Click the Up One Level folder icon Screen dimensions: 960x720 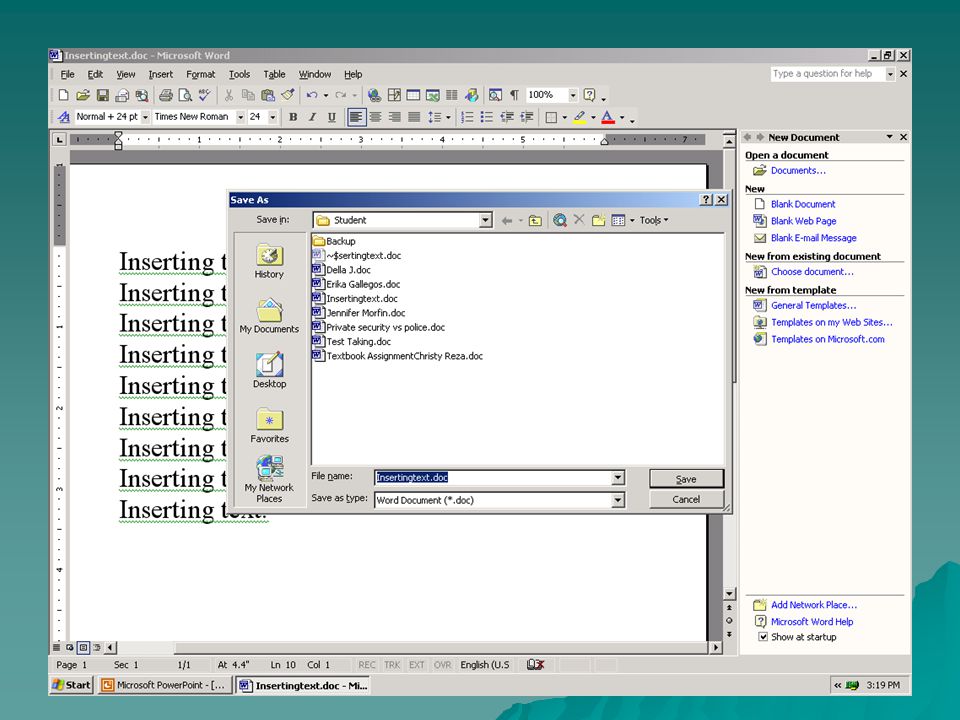(x=535, y=220)
